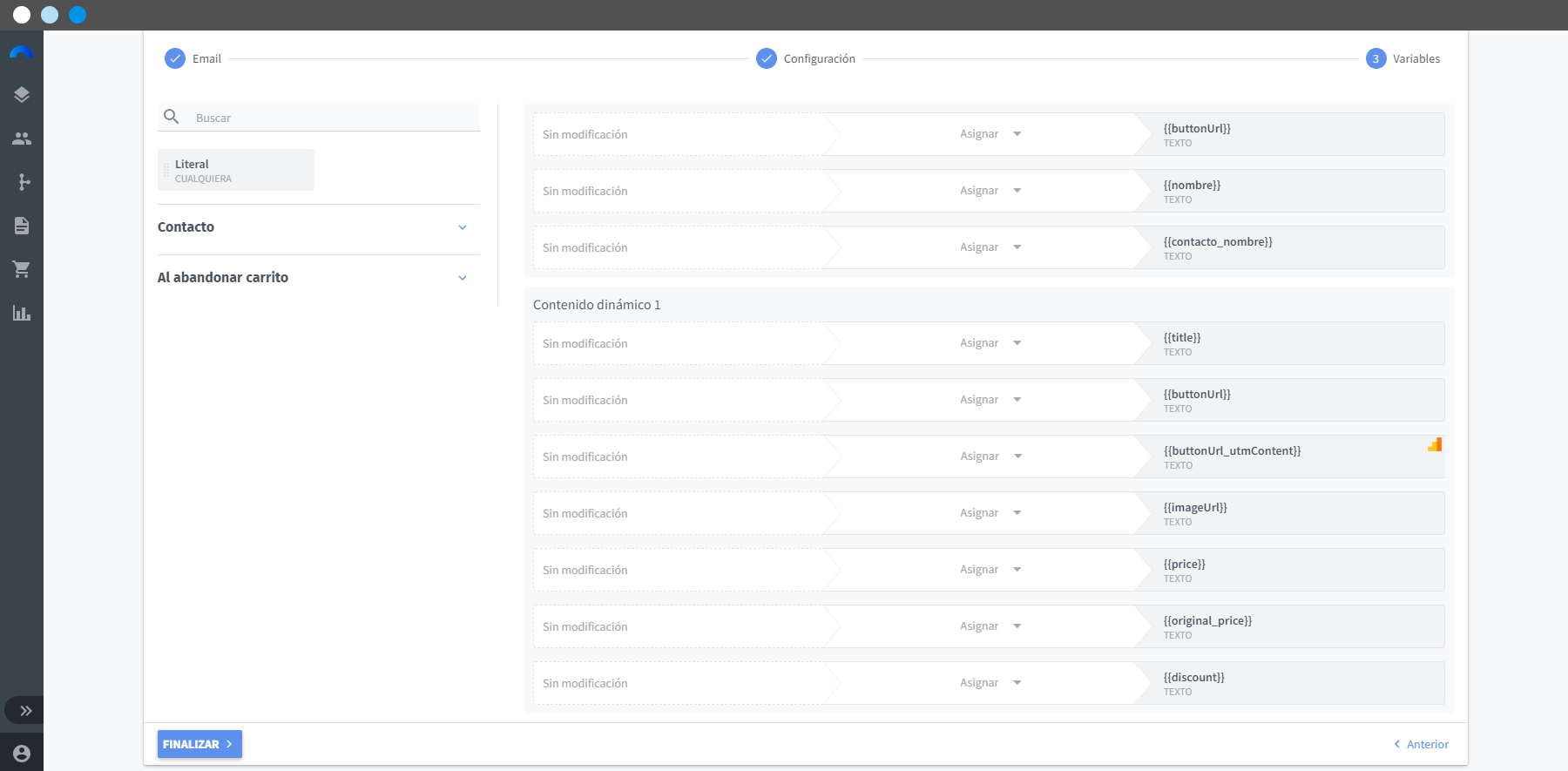Image resolution: width=1568 pixels, height=771 pixels.
Task: Expand the sidebar with double-arrow icon
Action: point(26,711)
